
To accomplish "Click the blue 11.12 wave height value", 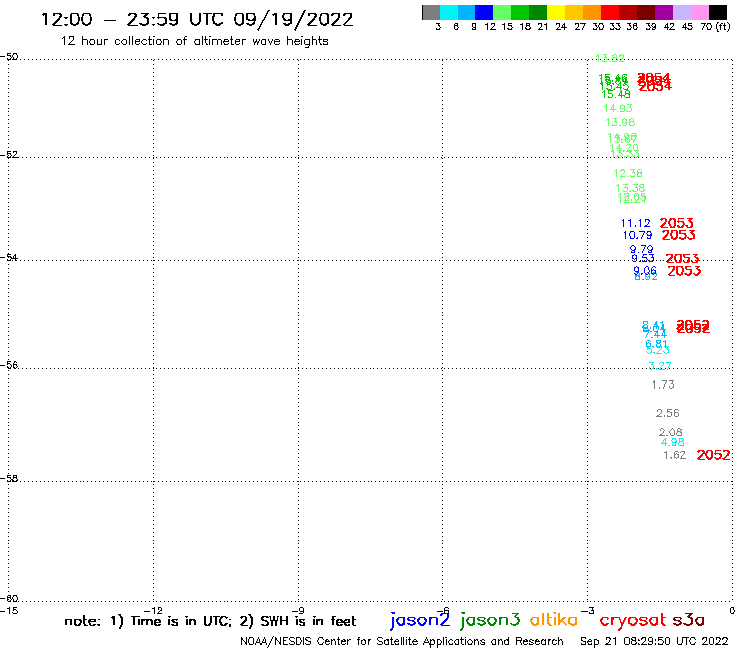I will coord(635,223).
